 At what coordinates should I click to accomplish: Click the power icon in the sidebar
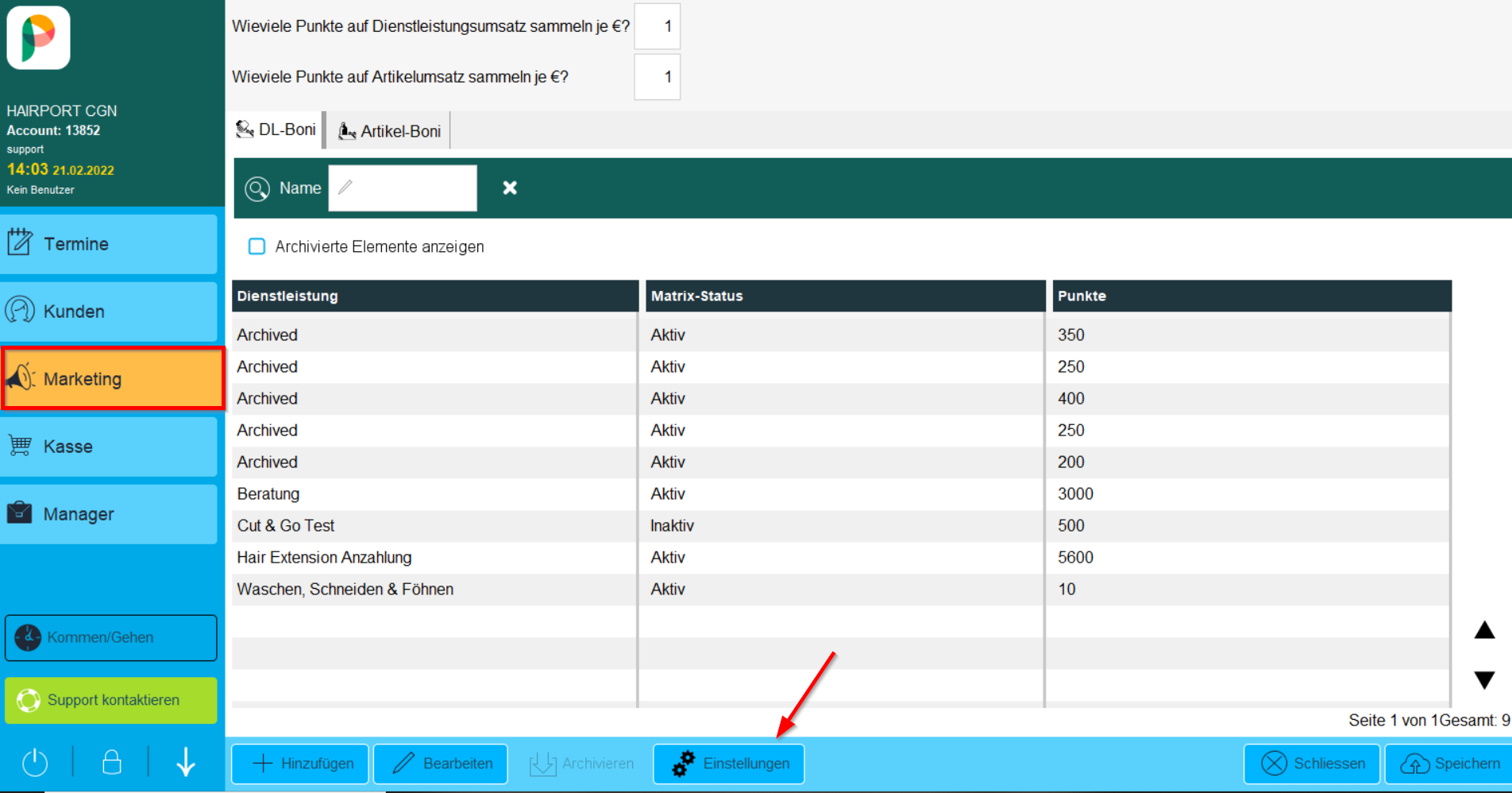coord(35,763)
